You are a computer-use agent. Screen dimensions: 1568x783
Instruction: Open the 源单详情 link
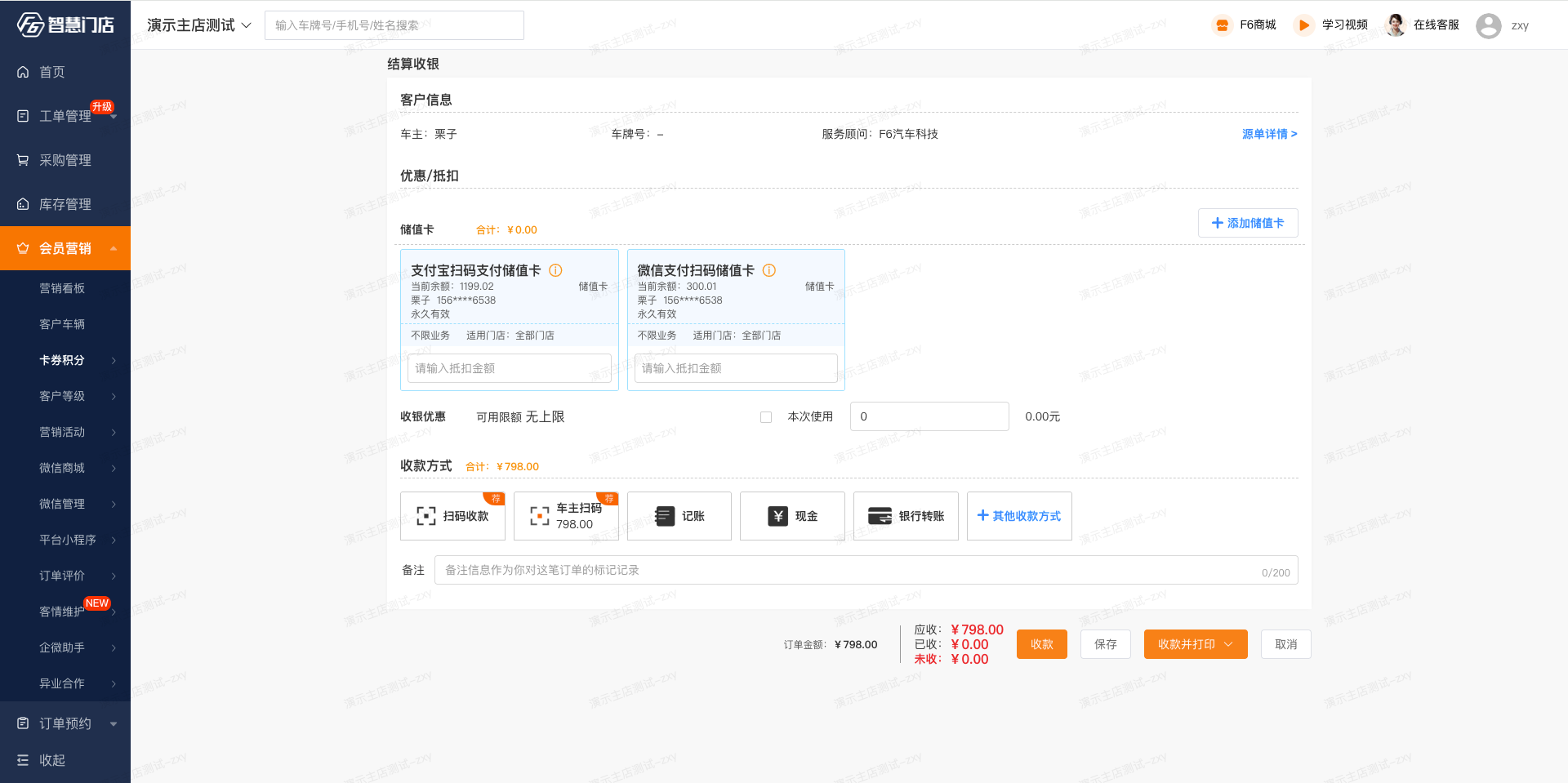click(x=1269, y=134)
